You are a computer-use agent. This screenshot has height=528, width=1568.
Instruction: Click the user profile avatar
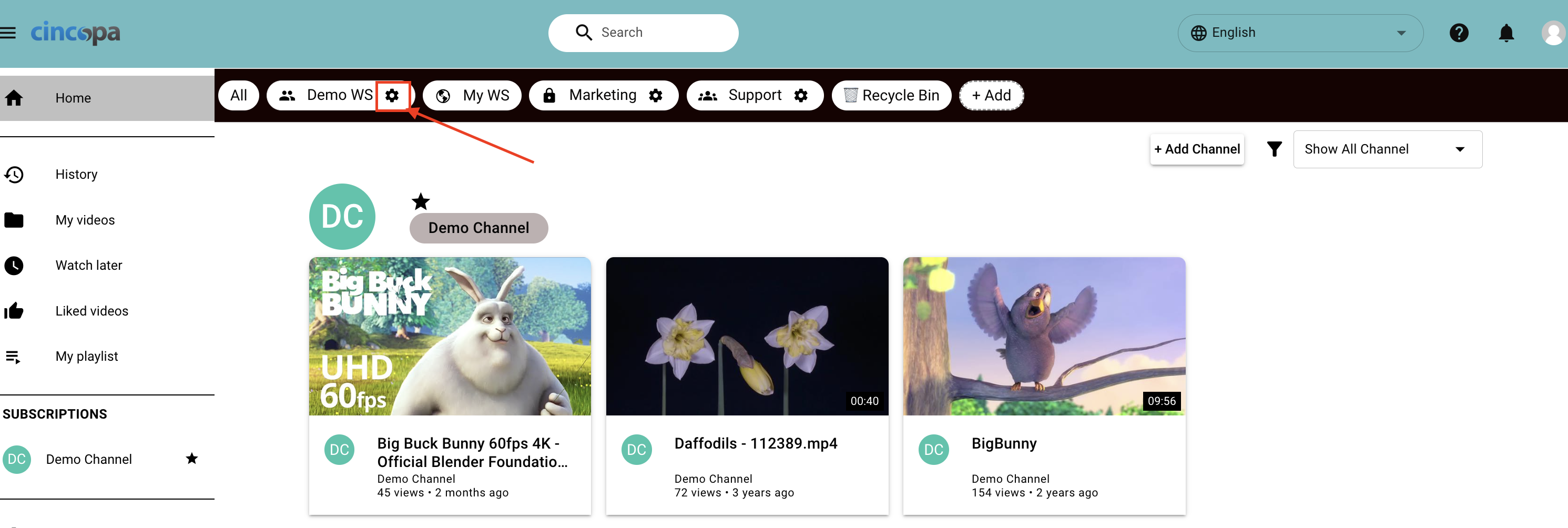(x=1553, y=33)
